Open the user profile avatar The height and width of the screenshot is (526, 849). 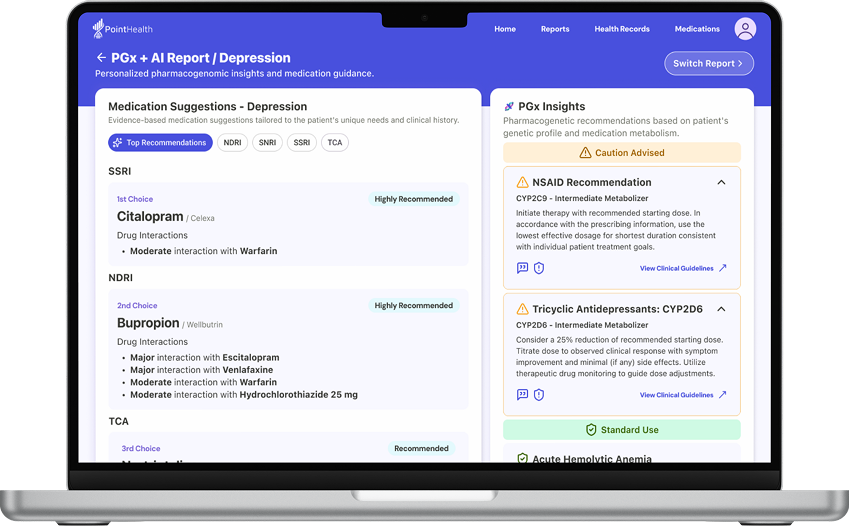[x=745, y=29]
